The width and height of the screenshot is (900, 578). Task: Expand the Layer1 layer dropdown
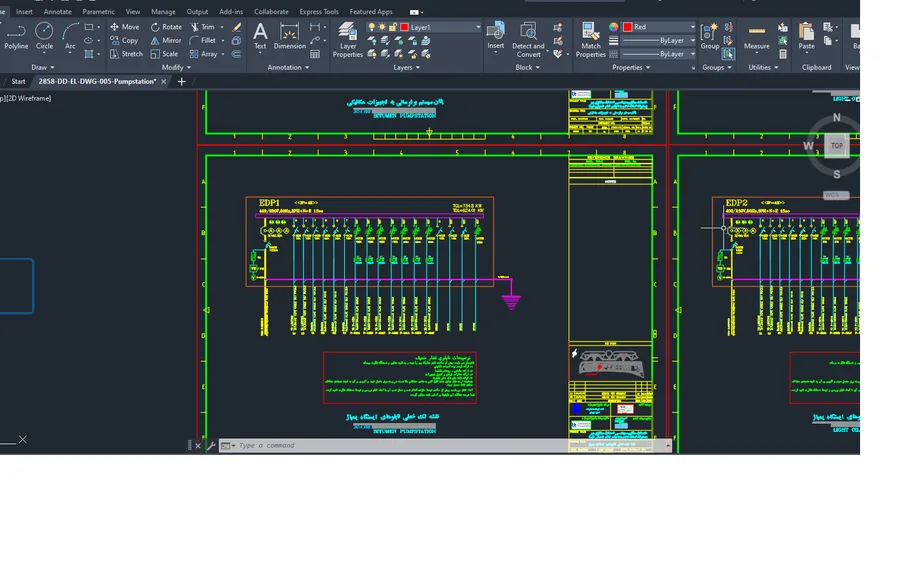tap(478, 27)
